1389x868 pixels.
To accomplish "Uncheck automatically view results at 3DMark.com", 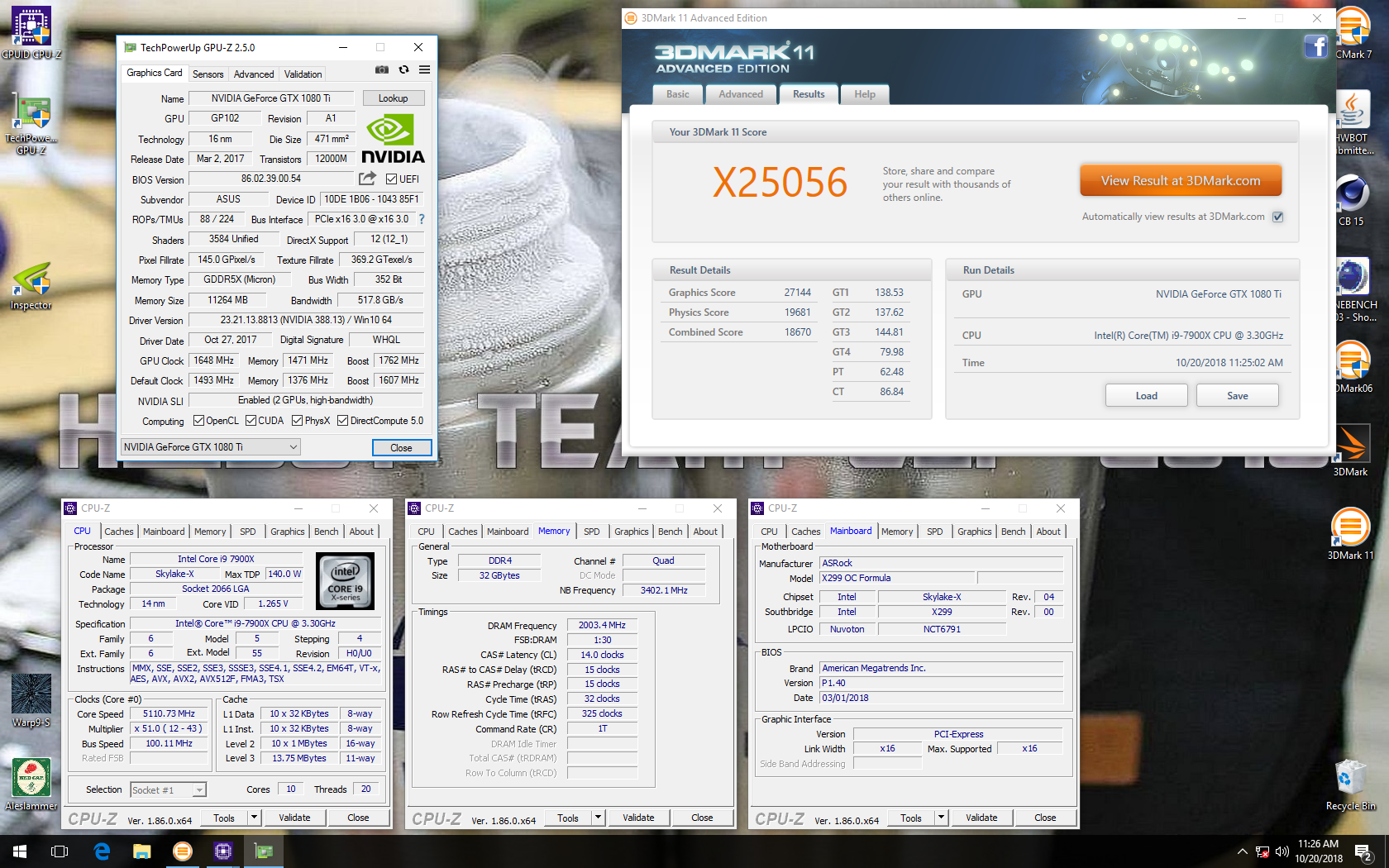I will pyautogui.click(x=1277, y=217).
